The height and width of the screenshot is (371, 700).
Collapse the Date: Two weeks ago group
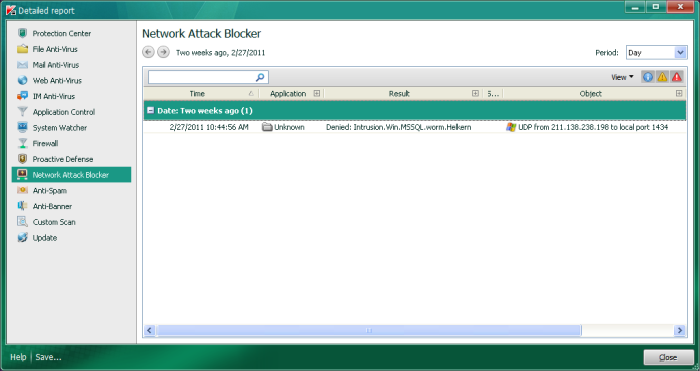150,111
